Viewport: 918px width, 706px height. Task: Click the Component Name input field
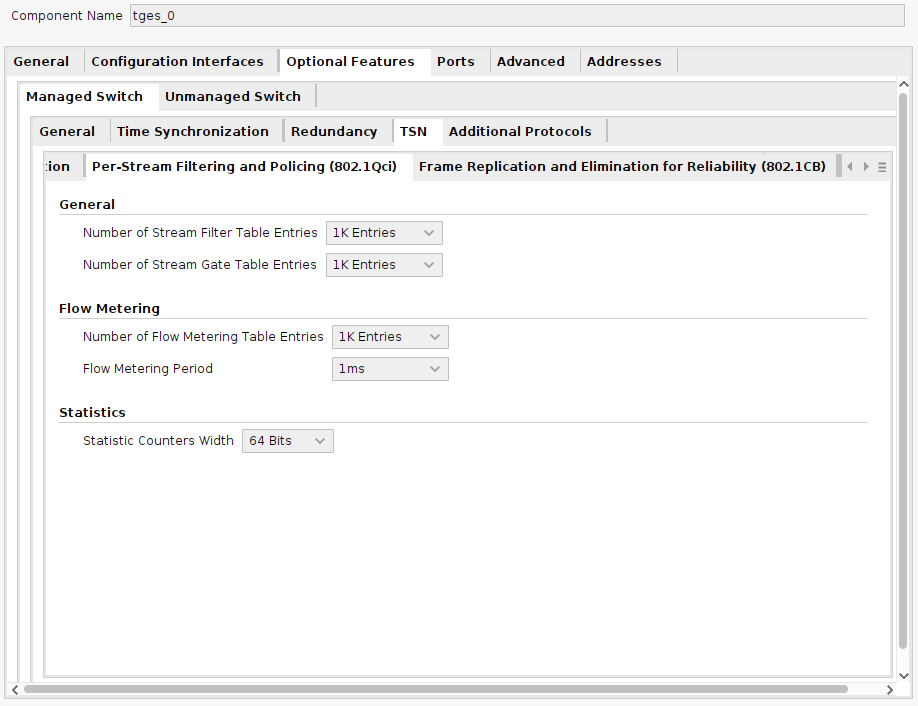(517, 16)
